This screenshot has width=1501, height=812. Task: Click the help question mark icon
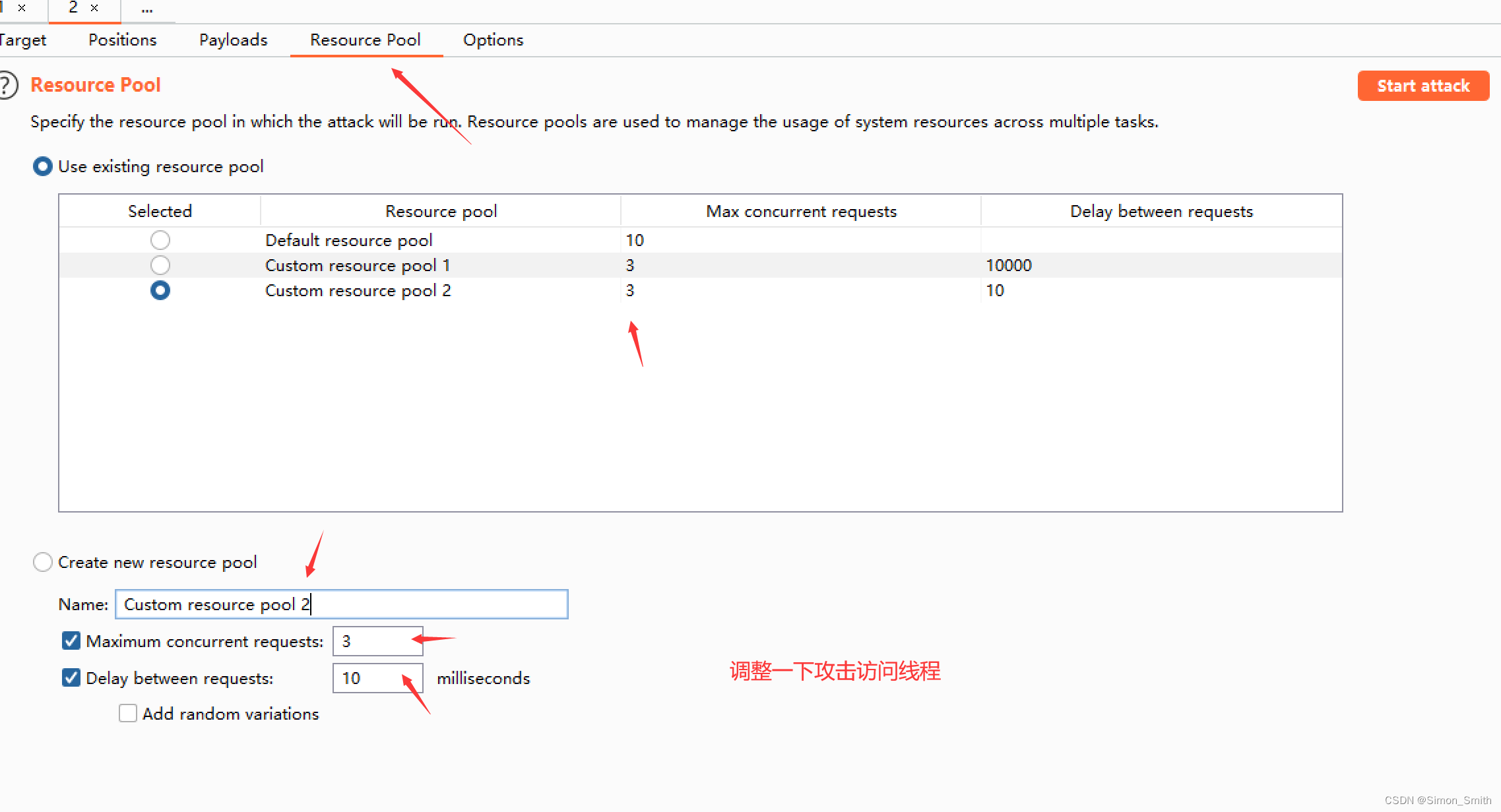pyautogui.click(x=7, y=86)
